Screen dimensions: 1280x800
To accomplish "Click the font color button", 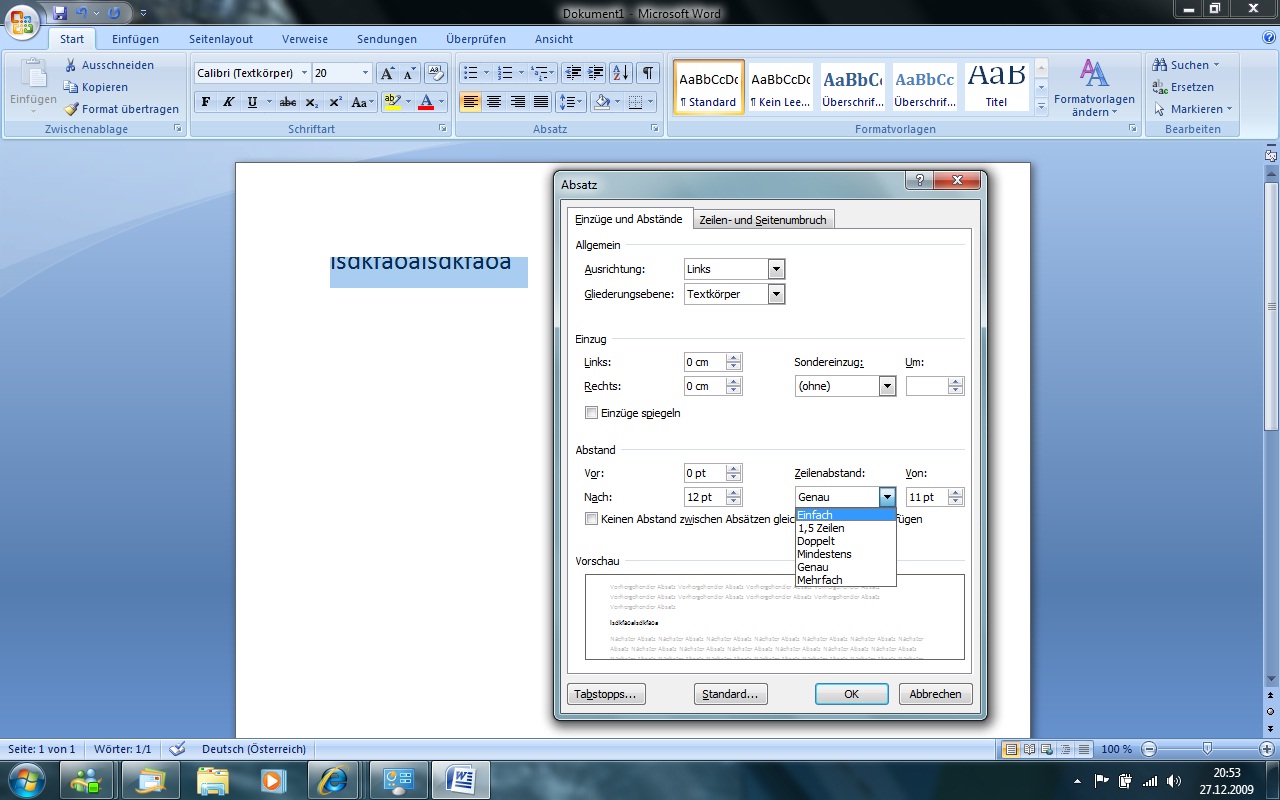I will (426, 102).
